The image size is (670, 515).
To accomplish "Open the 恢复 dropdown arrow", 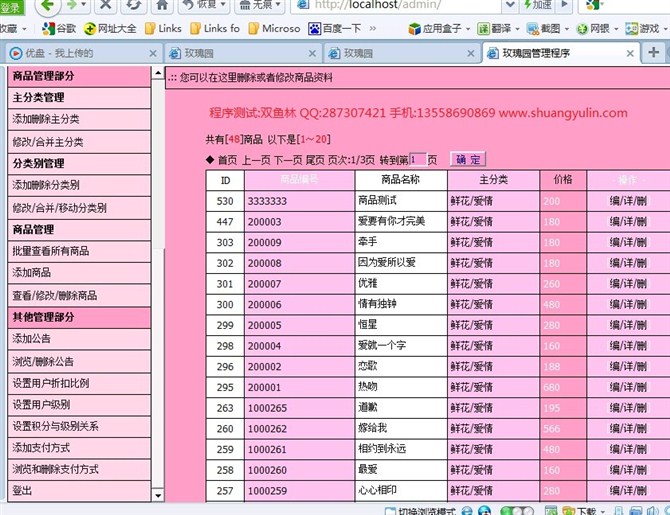I will point(223,4).
